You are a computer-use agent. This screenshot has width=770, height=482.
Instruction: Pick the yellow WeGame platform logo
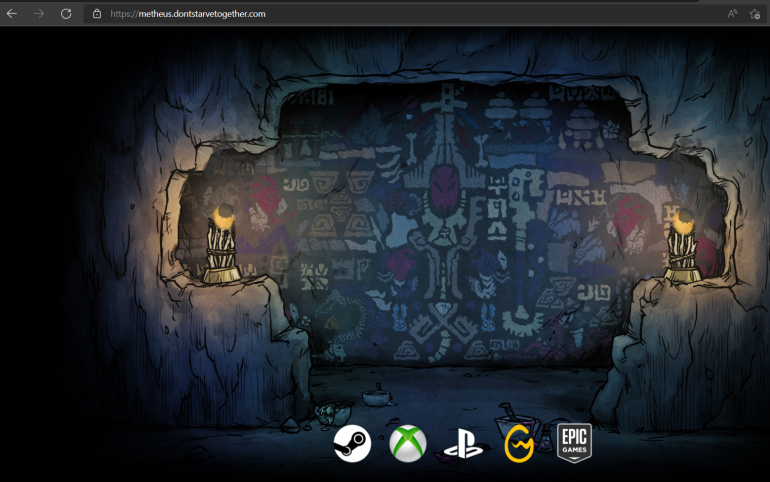click(519, 444)
